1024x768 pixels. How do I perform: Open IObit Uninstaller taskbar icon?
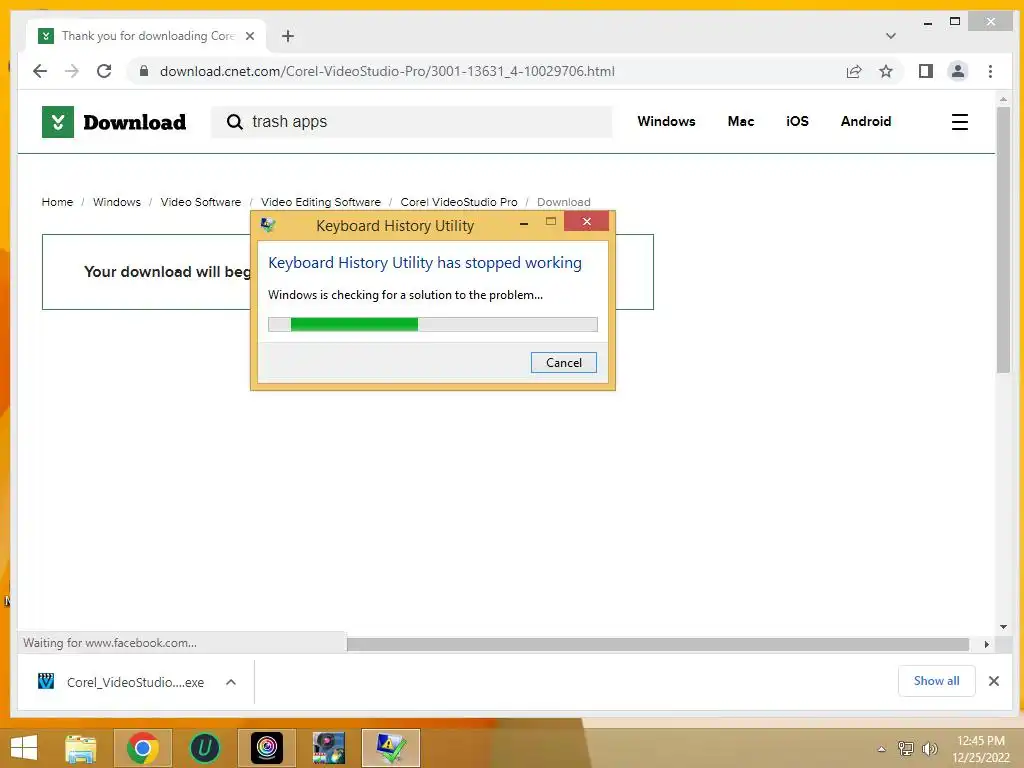204,748
